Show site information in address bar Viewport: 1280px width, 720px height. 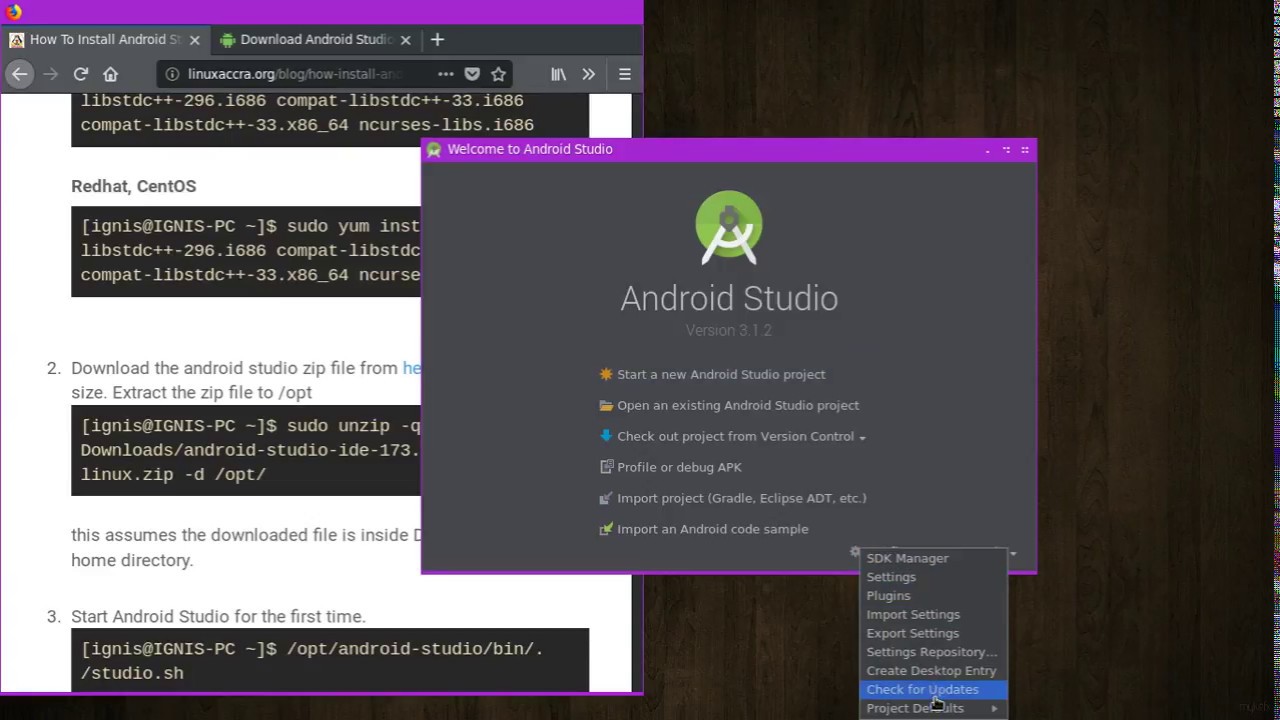[x=172, y=74]
